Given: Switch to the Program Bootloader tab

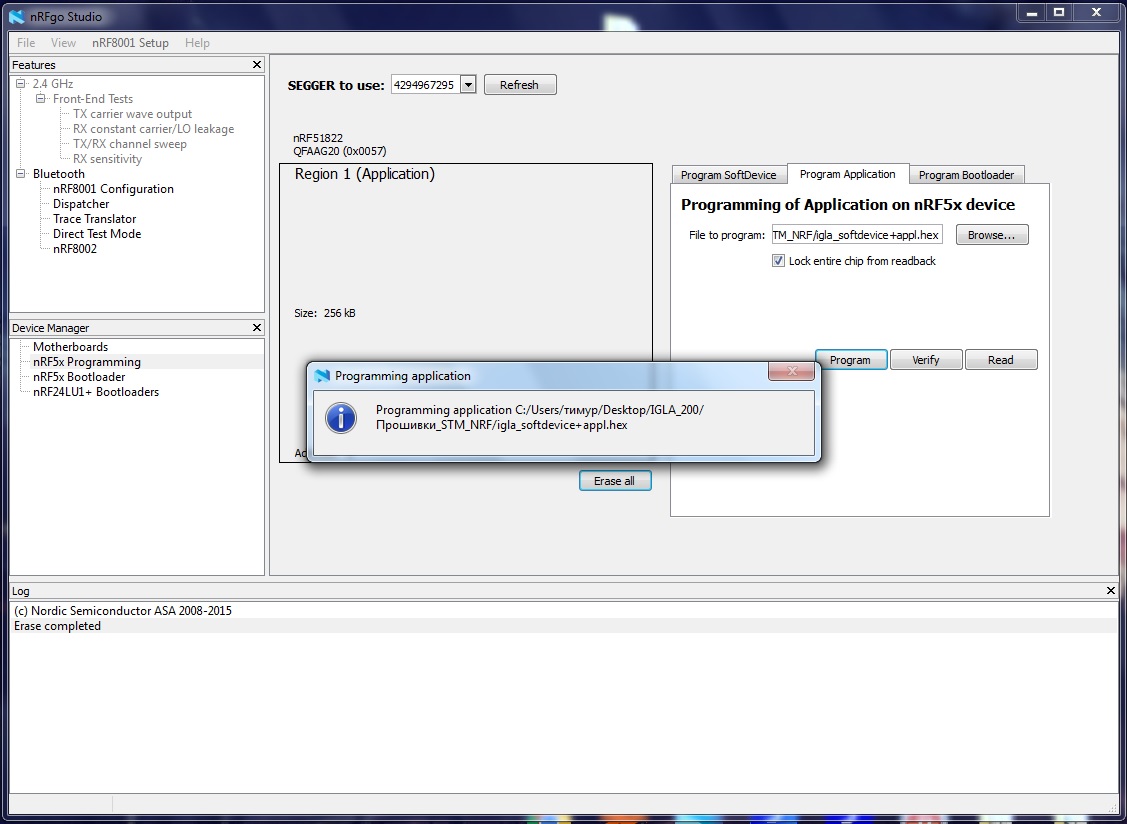Looking at the screenshot, I should coord(966,175).
